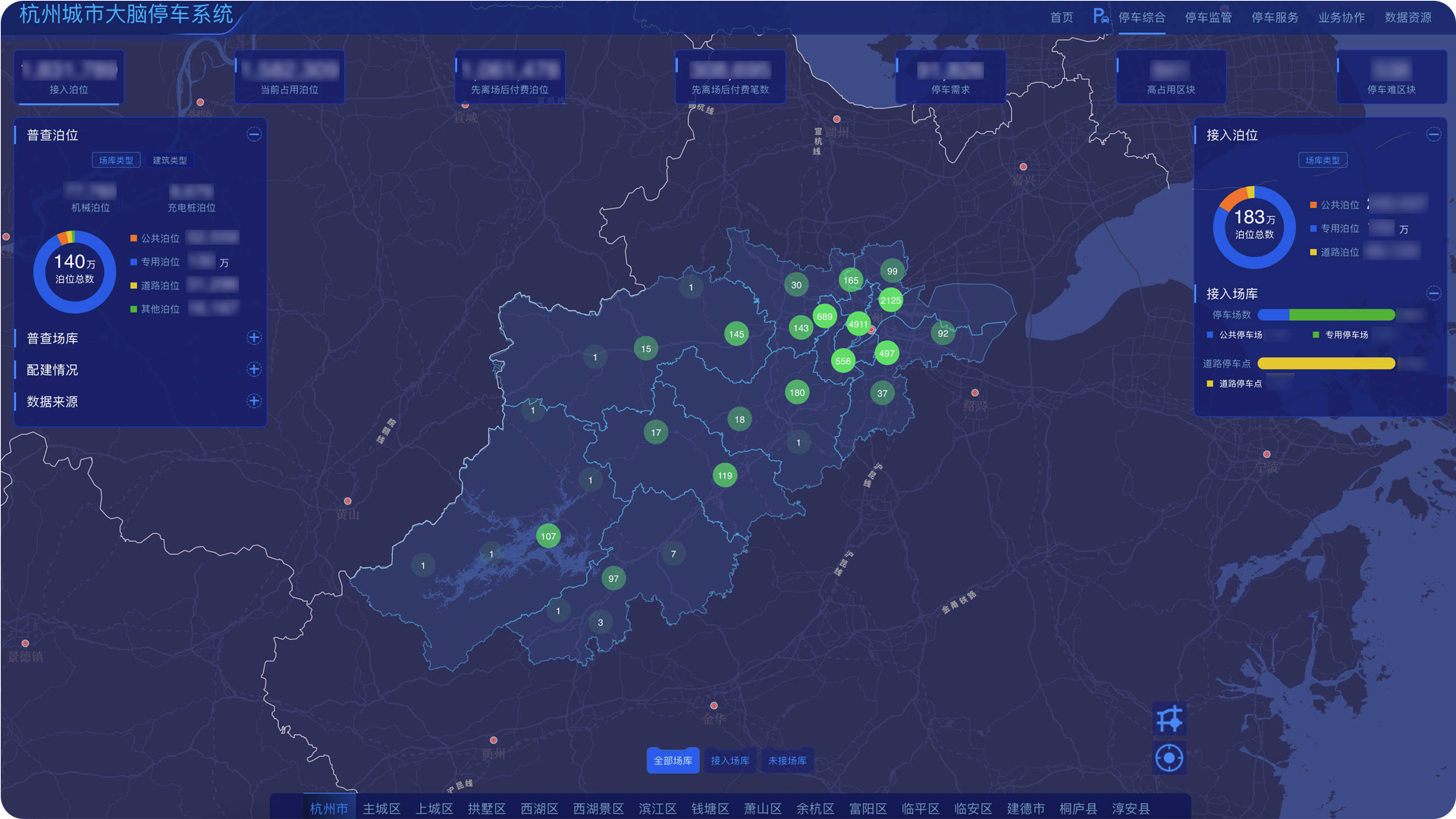The image size is (1456, 819).
Task: Click the parking P logo icon
Action: point(1100,16)
